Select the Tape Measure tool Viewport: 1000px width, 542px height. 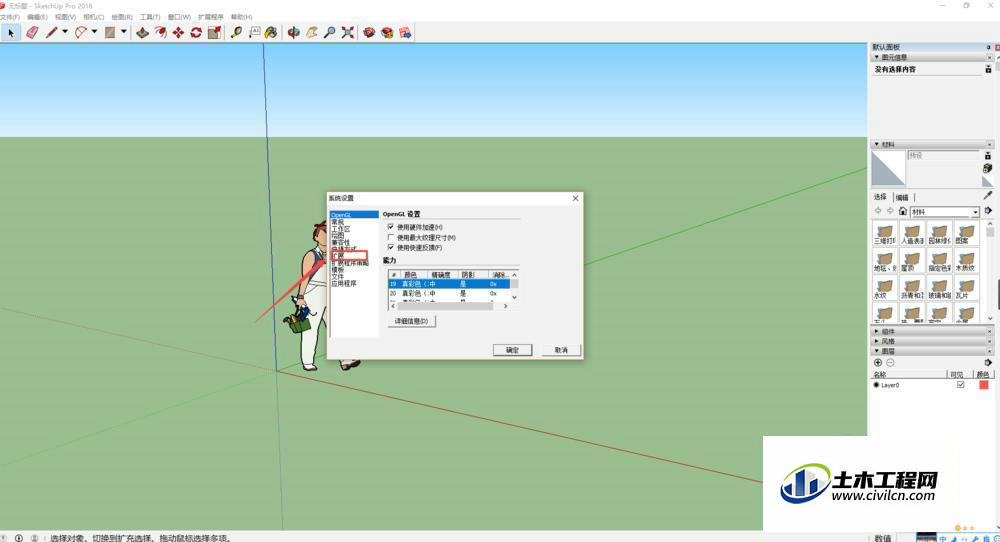[237, 33]
